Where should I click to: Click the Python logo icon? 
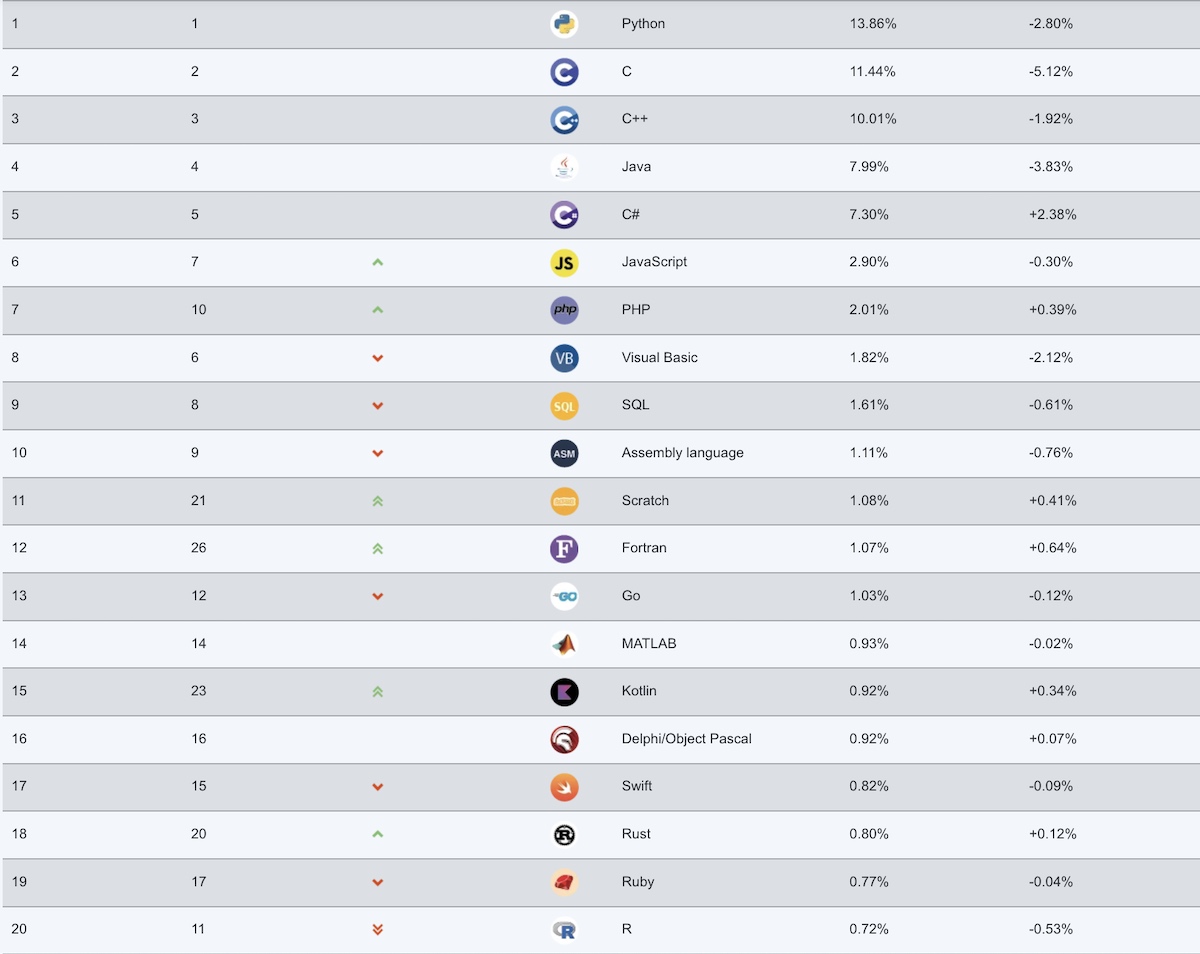[564, 24]
